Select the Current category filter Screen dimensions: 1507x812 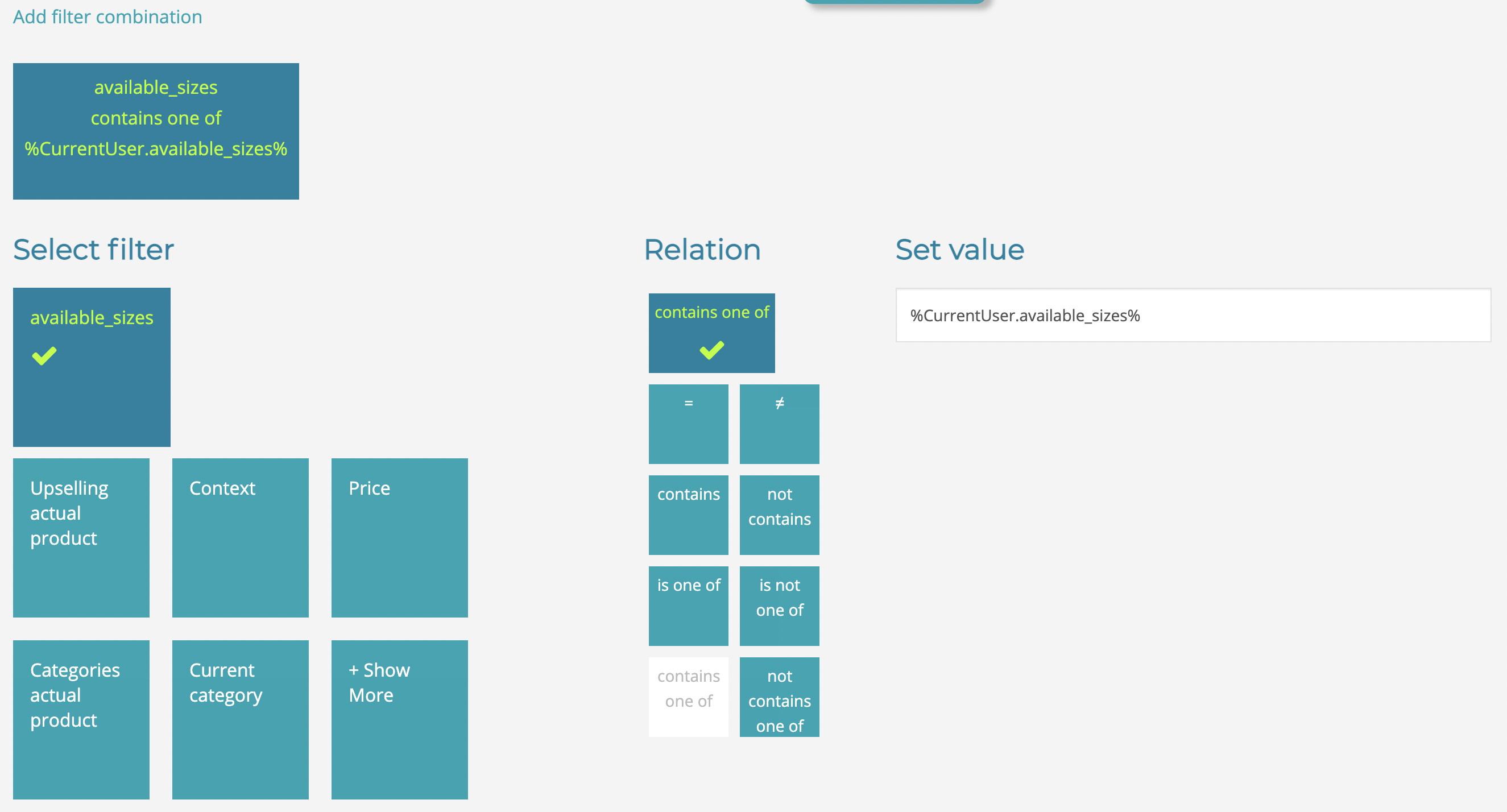point(241,719)
